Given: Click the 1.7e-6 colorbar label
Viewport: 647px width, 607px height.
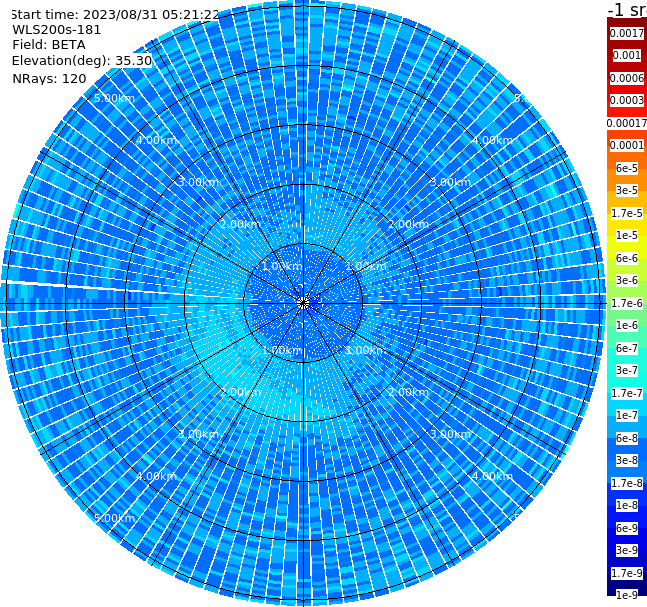Looking at the screenshot, I should click(x=627, y=303).
